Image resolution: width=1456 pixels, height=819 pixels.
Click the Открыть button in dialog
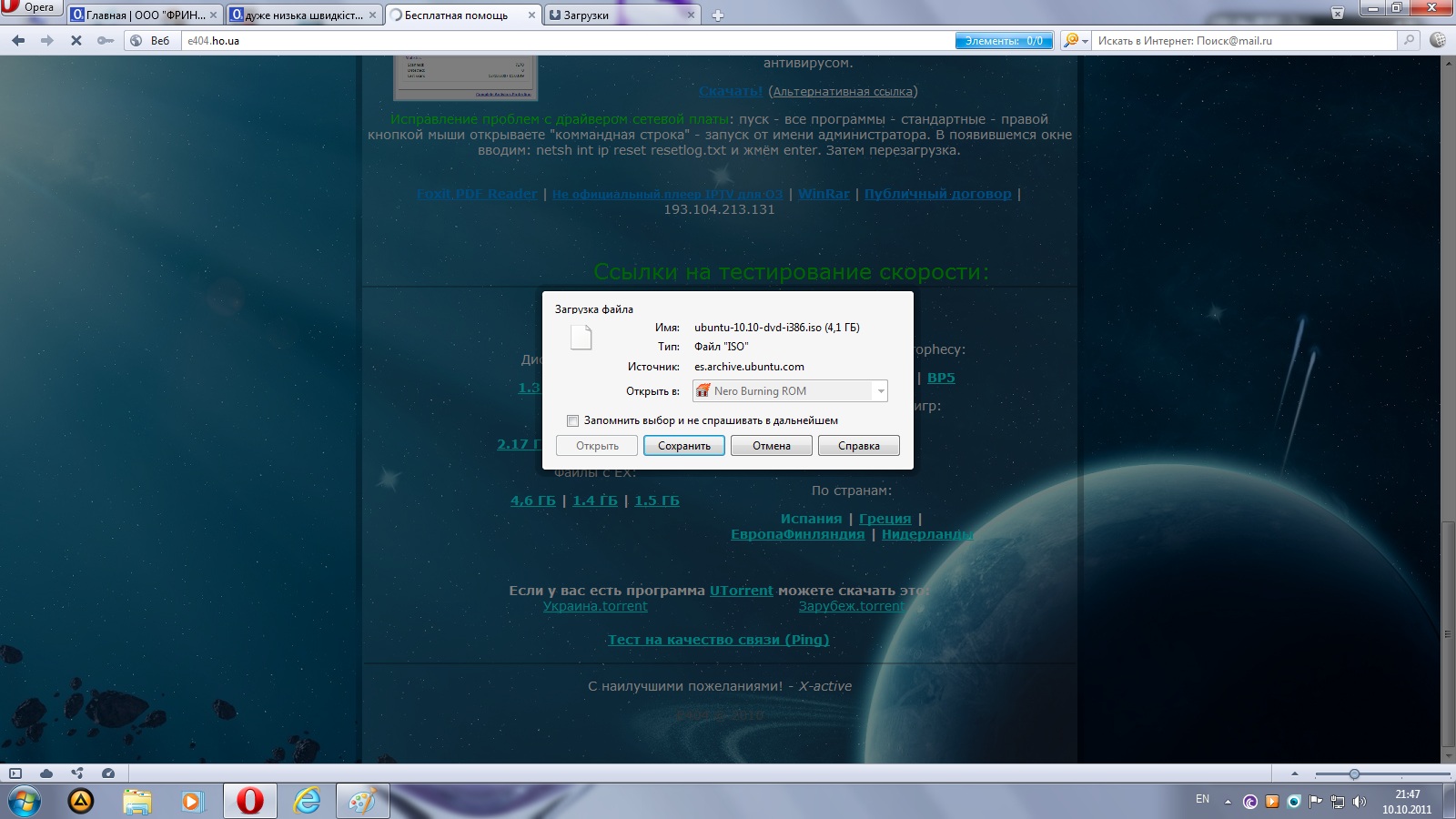pyautogui.click(x=597, y=445)
